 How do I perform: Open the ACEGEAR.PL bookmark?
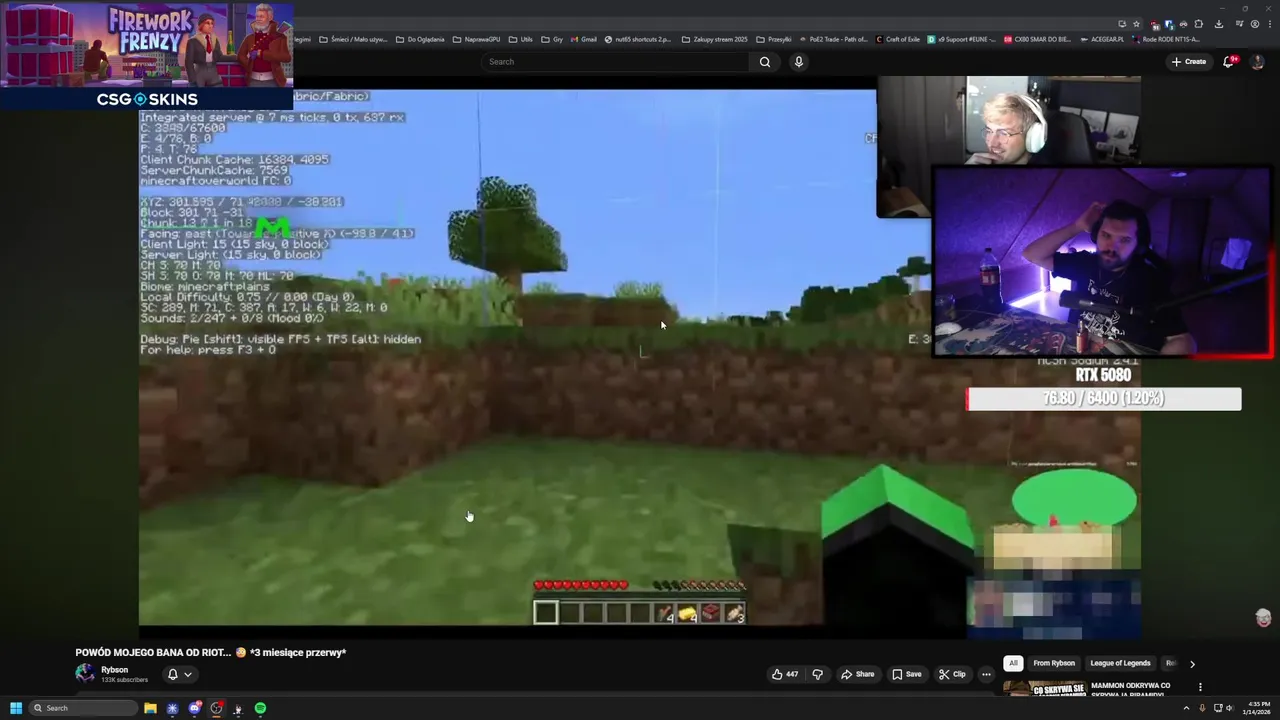click(x=1101, y=39)
